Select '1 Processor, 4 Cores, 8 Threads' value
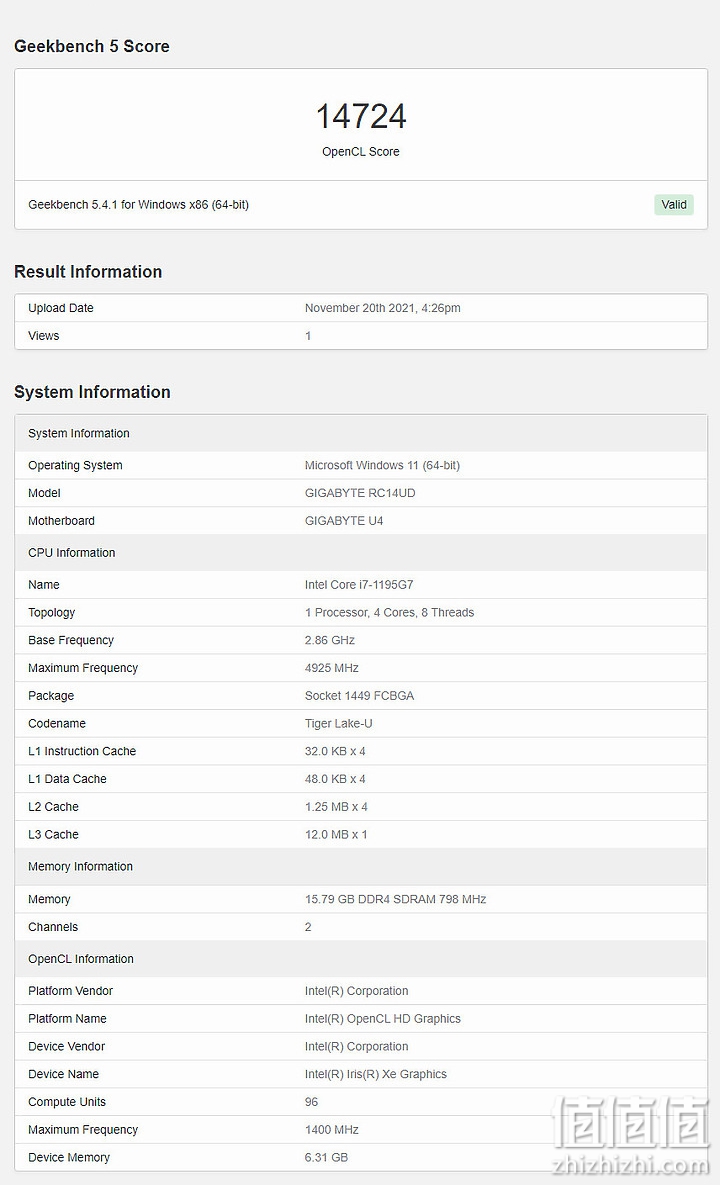720x1185 pixels. [x=389, y=613]
